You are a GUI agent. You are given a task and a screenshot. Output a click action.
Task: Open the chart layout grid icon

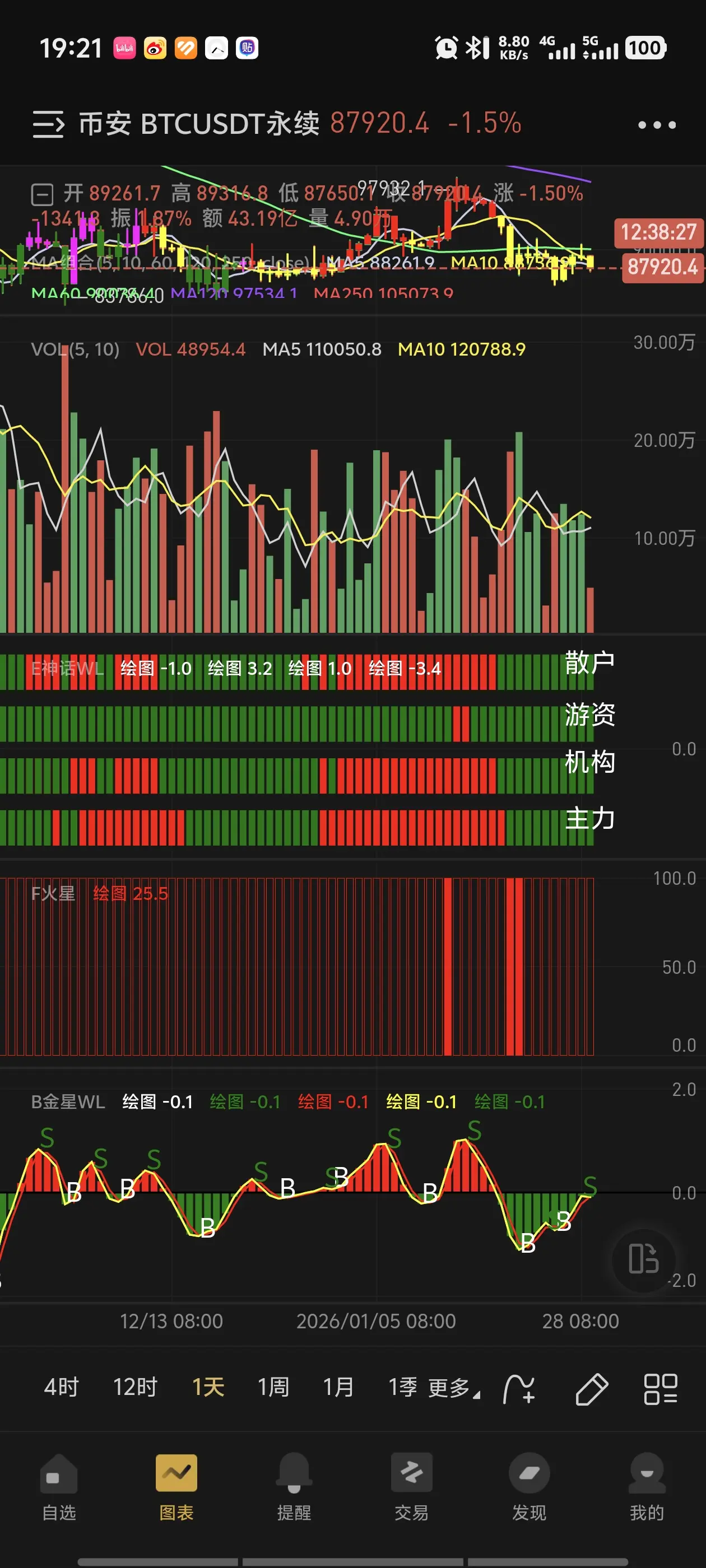(660, 1389)
